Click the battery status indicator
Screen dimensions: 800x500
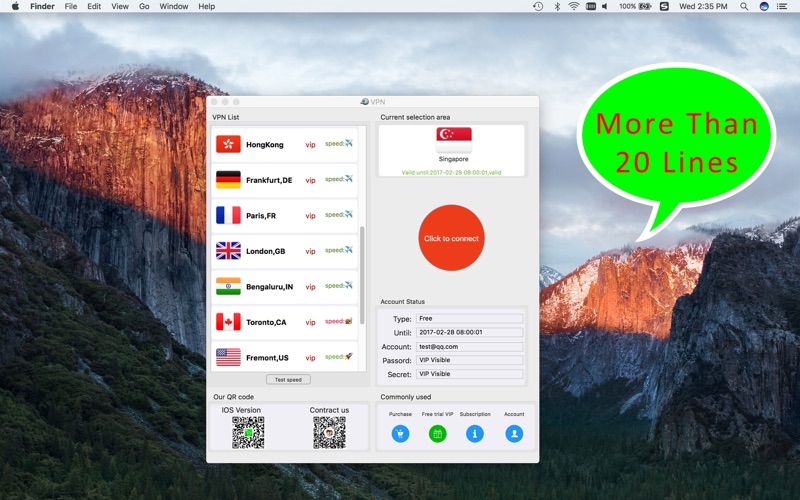coord(635,6)
